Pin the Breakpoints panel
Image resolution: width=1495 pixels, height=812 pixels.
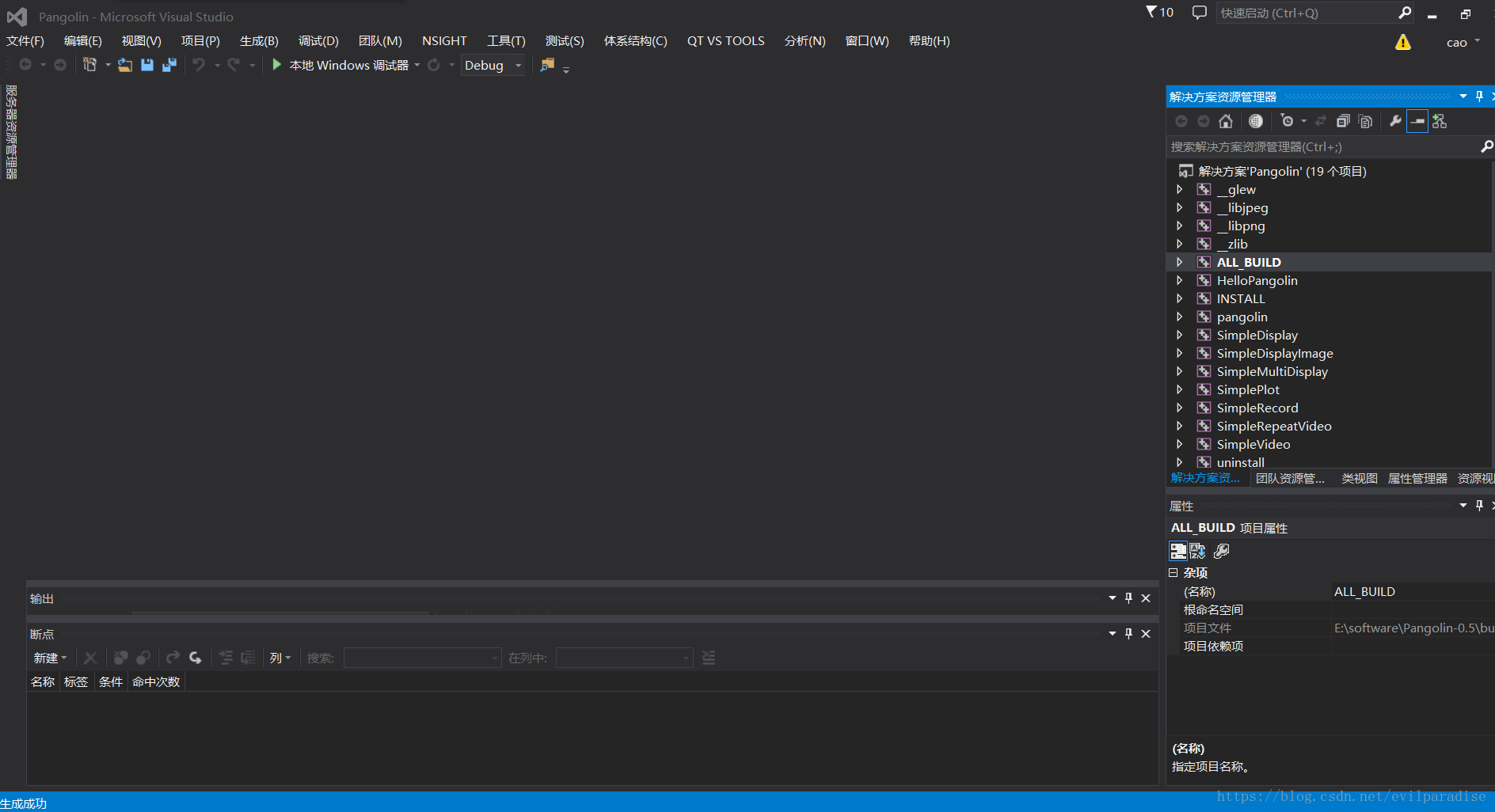(1128, 634)
